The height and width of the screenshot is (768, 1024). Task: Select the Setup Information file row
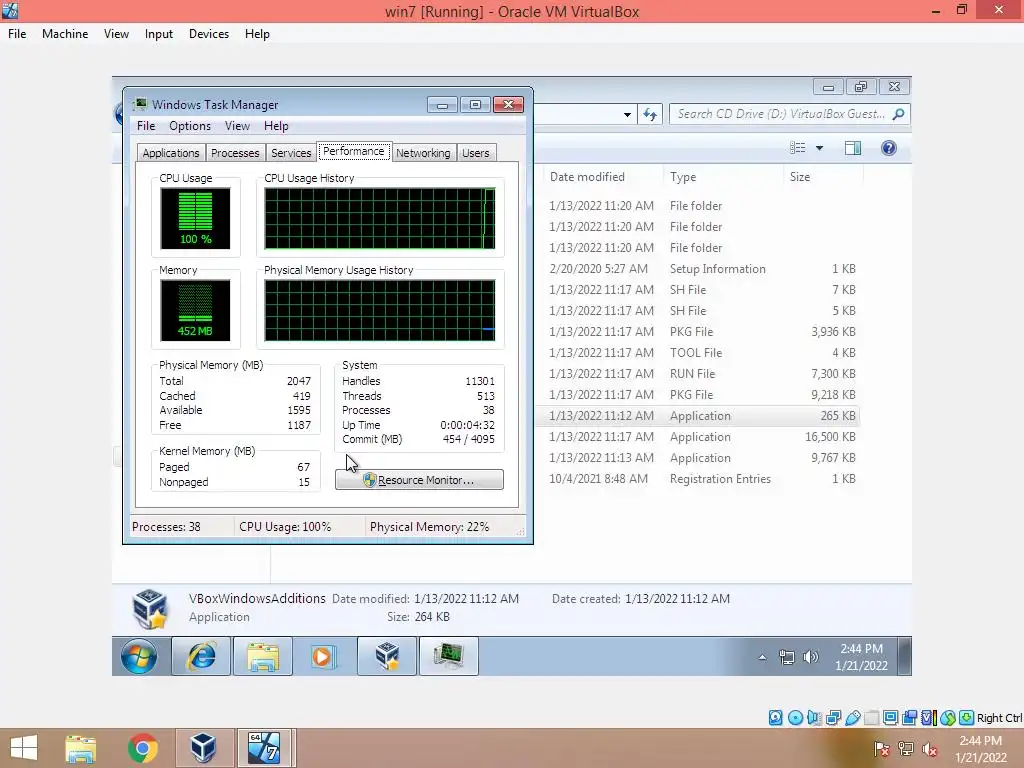click(699, 269)
